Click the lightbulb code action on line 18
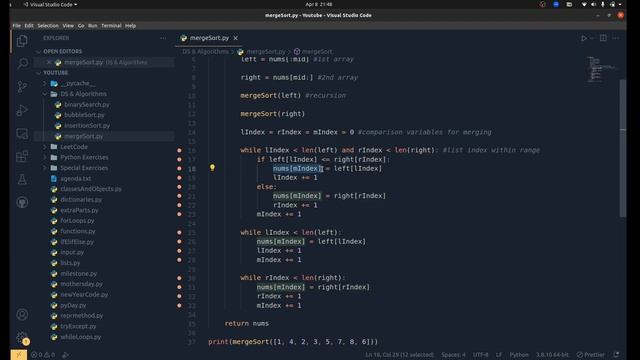The width and height of the screenshot is (640, 360). click(x=212, y=167)
